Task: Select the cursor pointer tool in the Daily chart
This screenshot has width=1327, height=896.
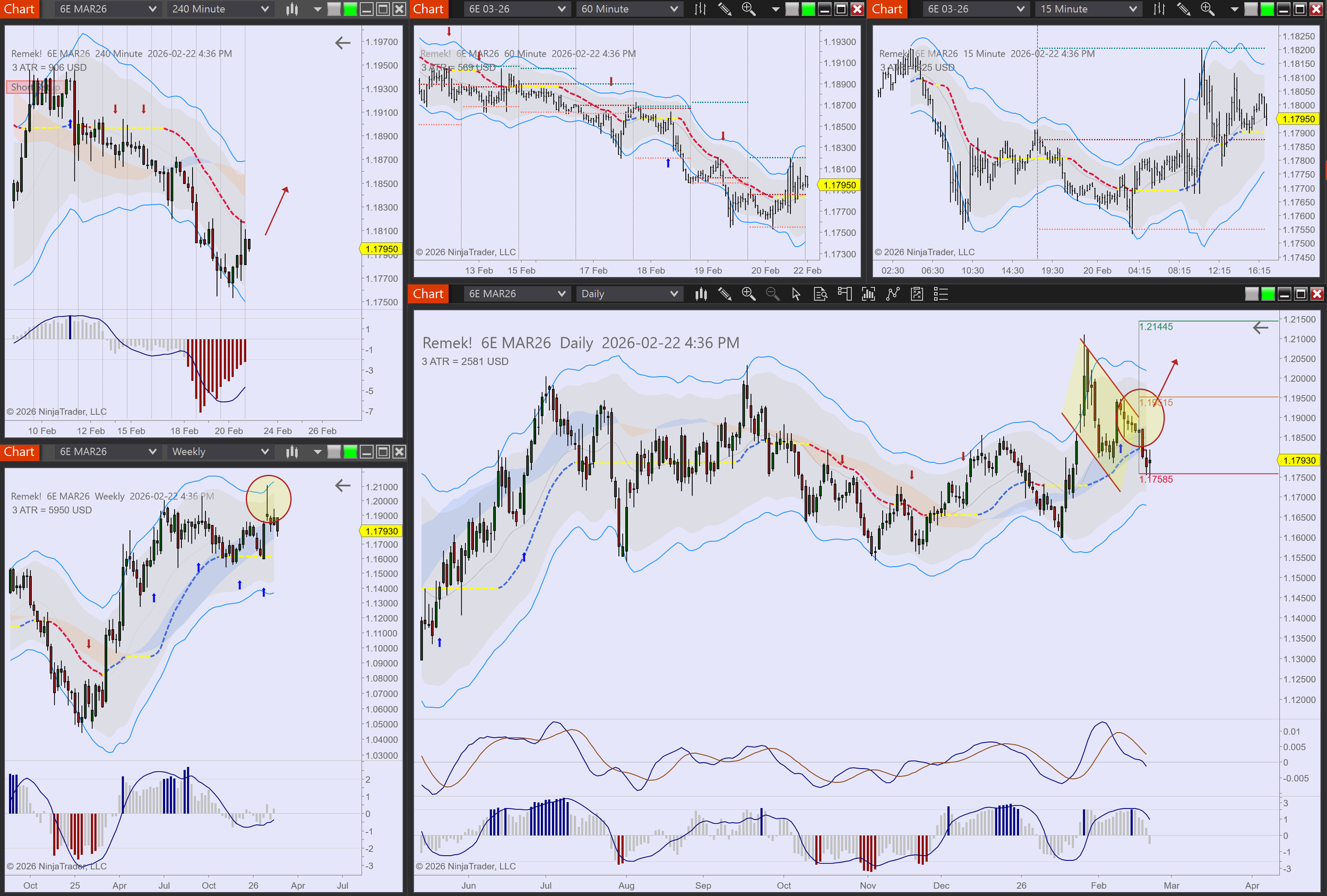Action: click(x=796, y=294)
